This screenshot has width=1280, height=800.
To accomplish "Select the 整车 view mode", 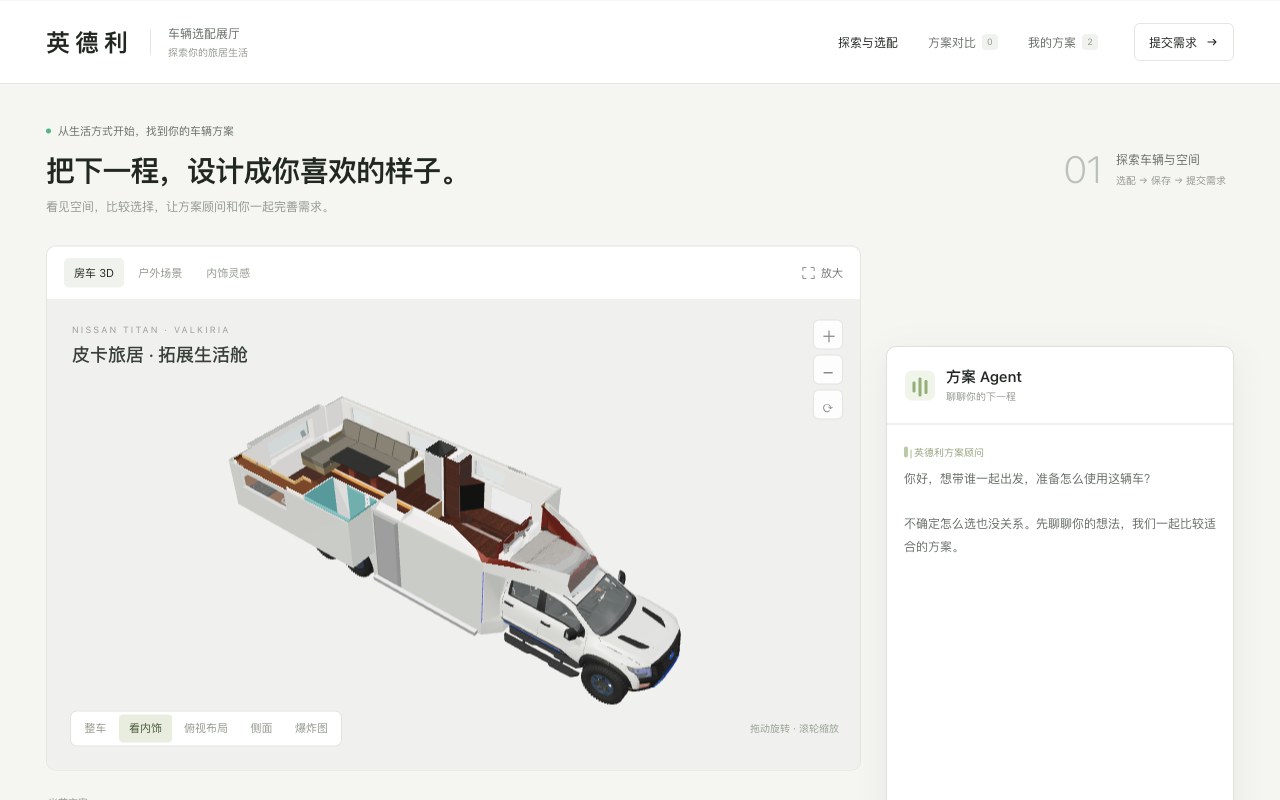I will (x=95, y=728).
